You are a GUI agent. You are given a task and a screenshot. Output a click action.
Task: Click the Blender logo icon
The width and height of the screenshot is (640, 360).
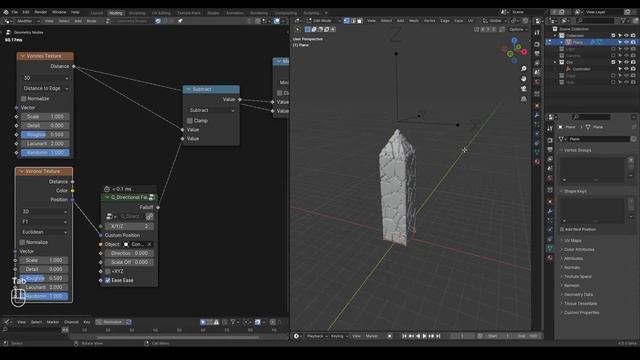(x=6, y=12)
